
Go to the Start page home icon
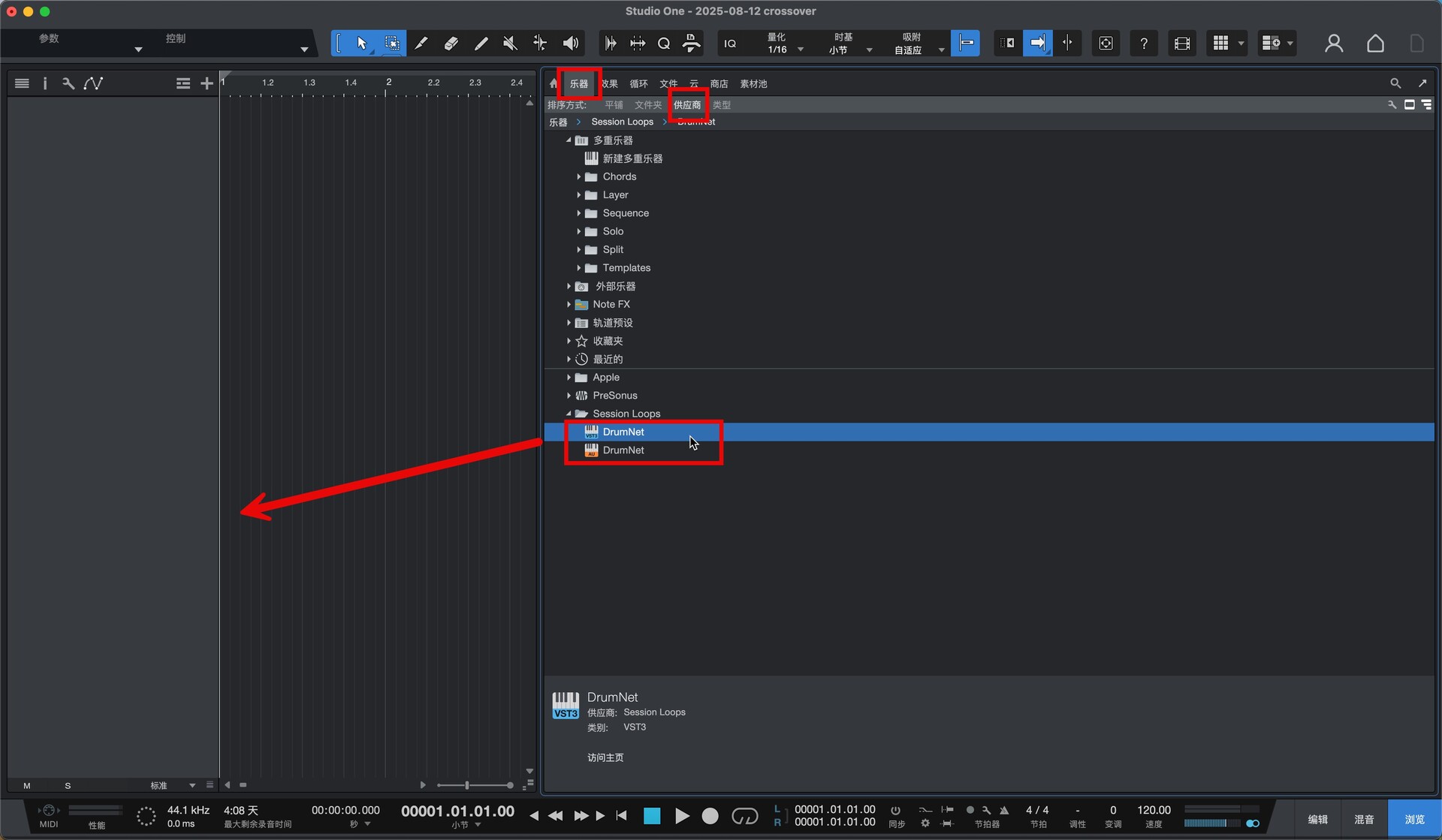1375,44
